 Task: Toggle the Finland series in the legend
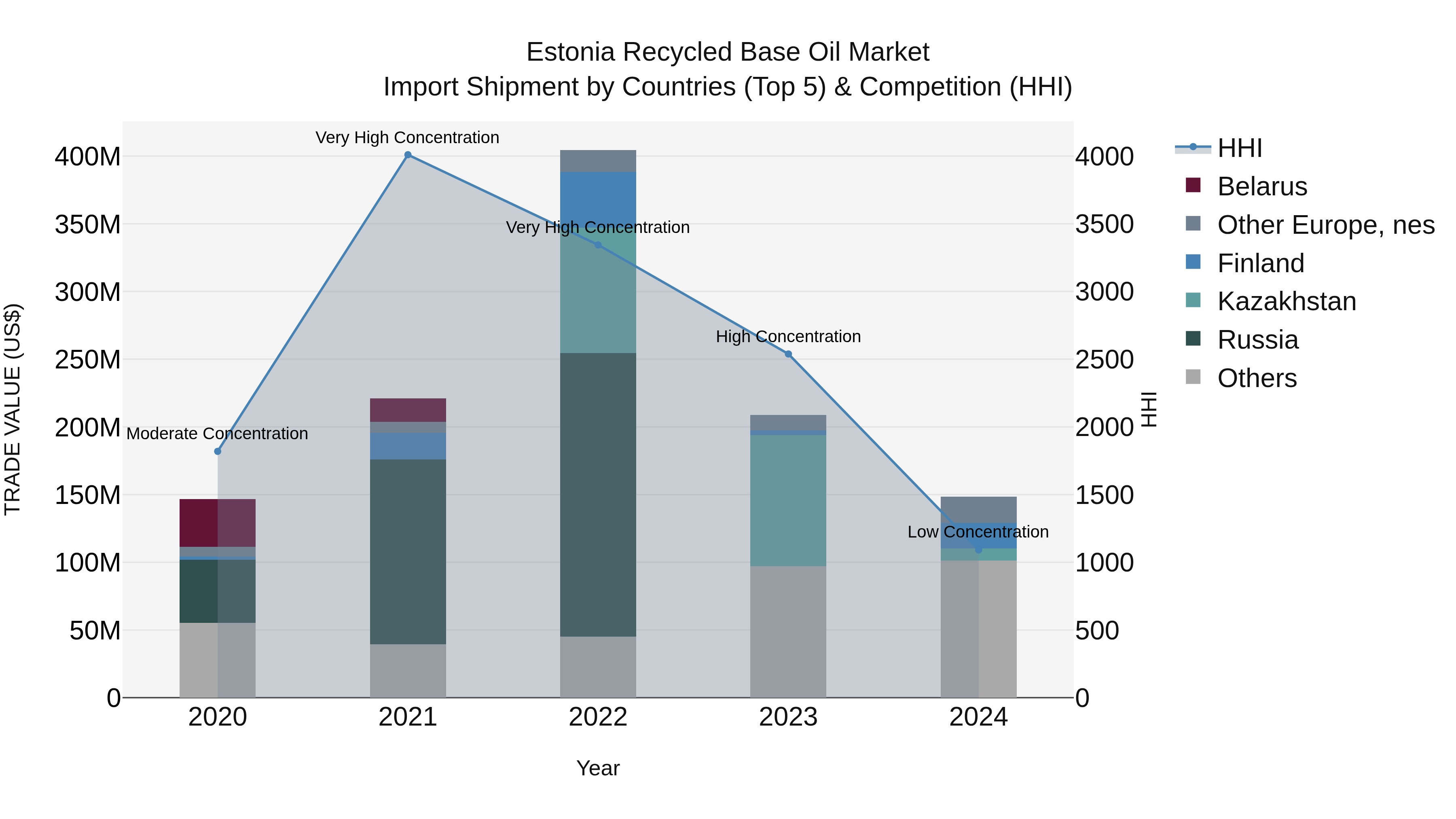[x=1245, y=263]
